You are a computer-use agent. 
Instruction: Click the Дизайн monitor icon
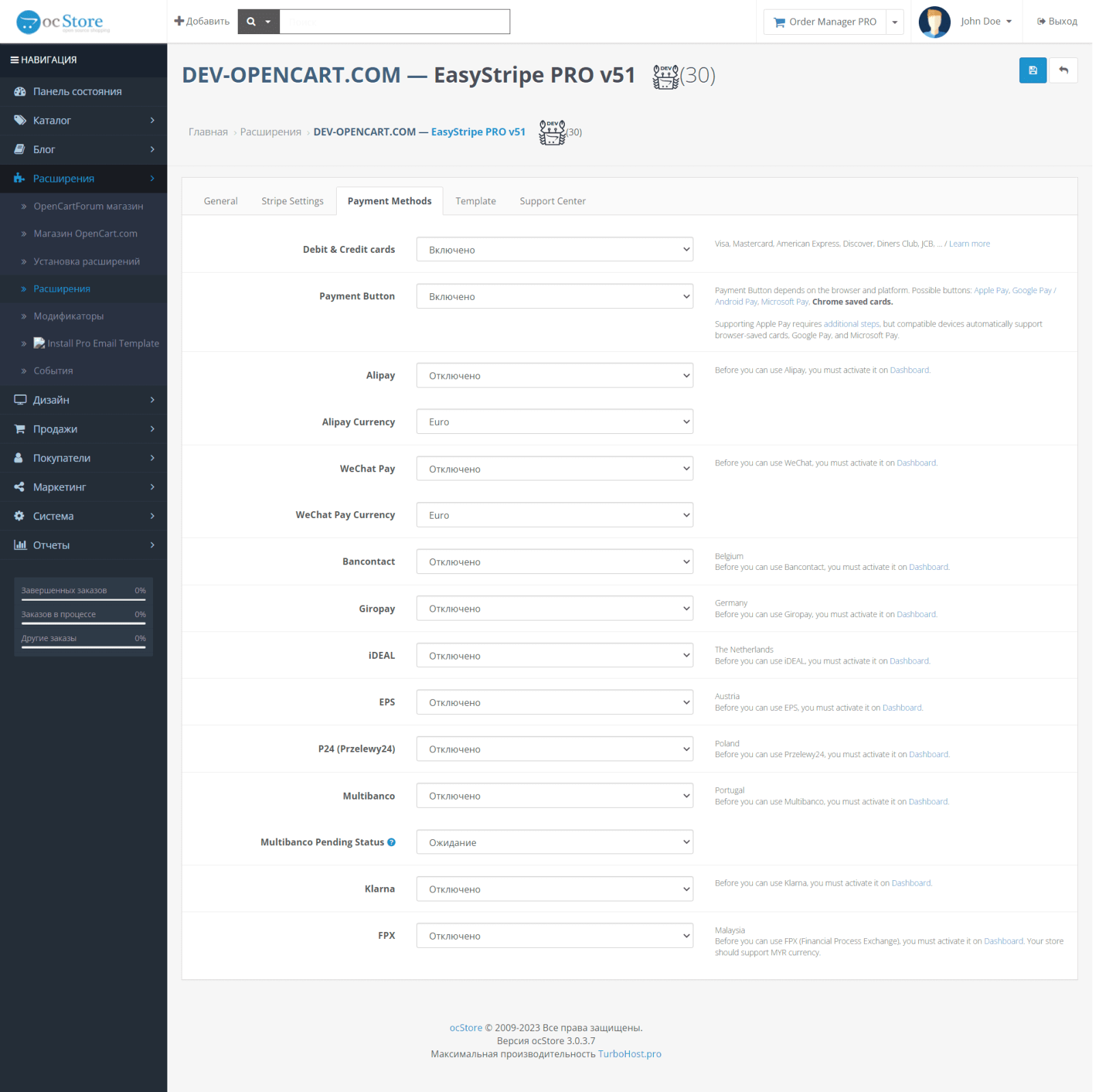pos(20,400)
